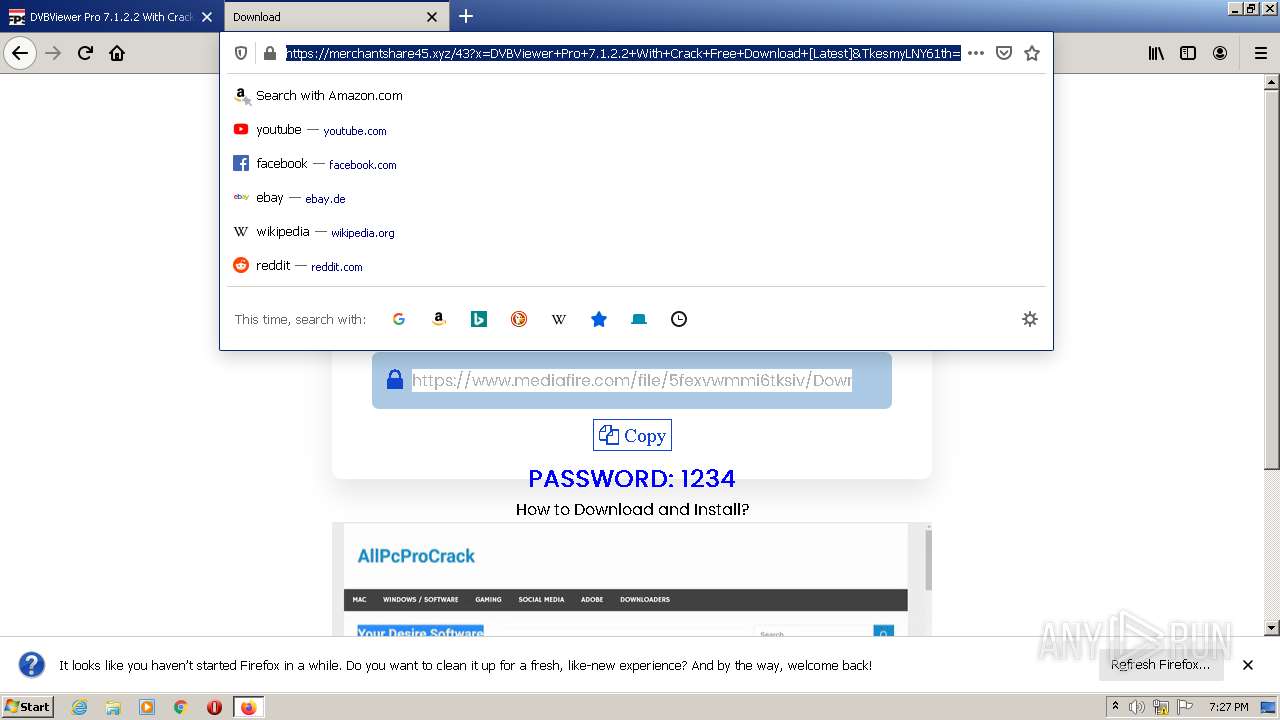Close the Download tab
This screenshot has width=1280, height=720.
(432, 17)
